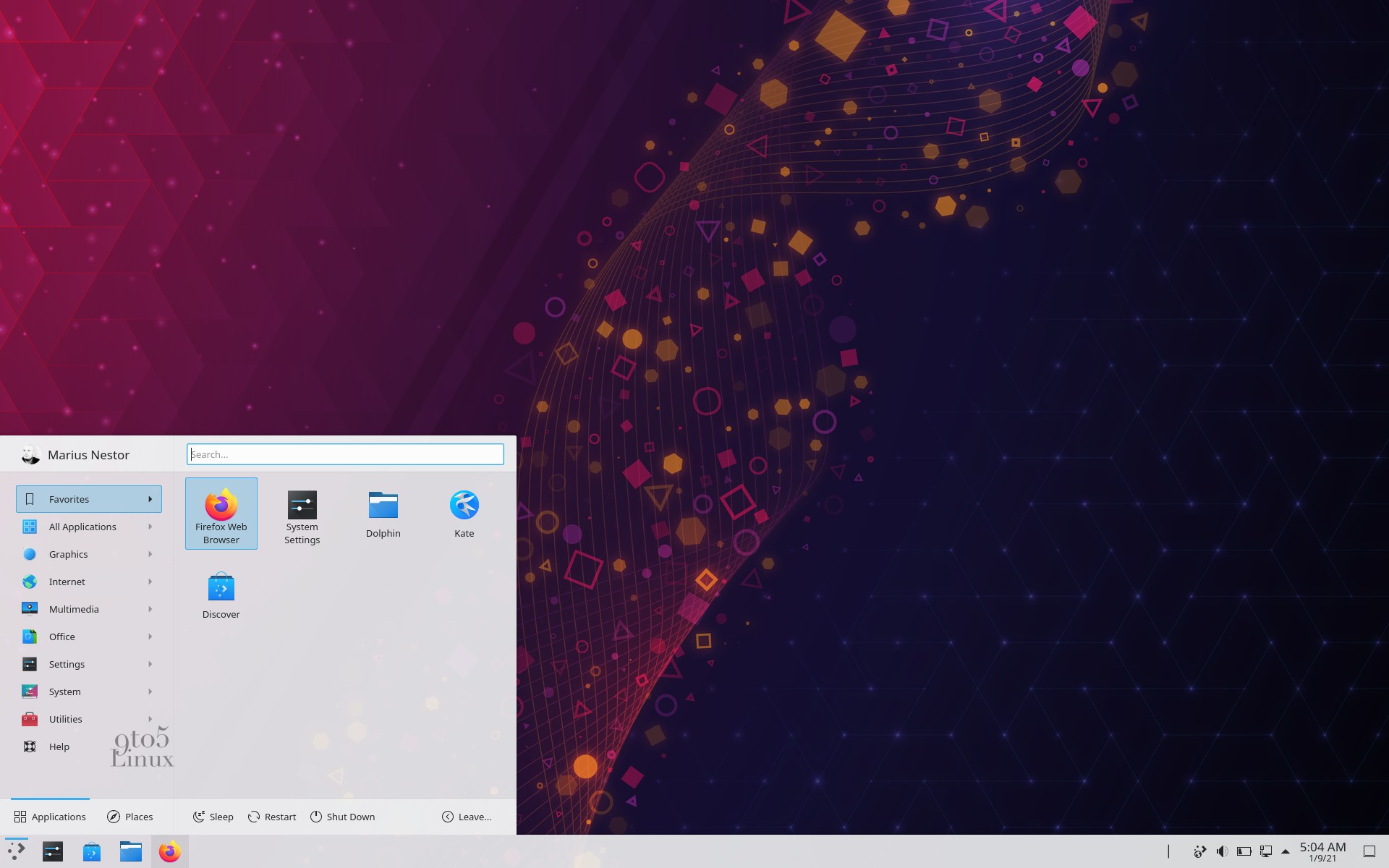Launch the Kate text editor
1389x868 pixels.
(464, 510)
